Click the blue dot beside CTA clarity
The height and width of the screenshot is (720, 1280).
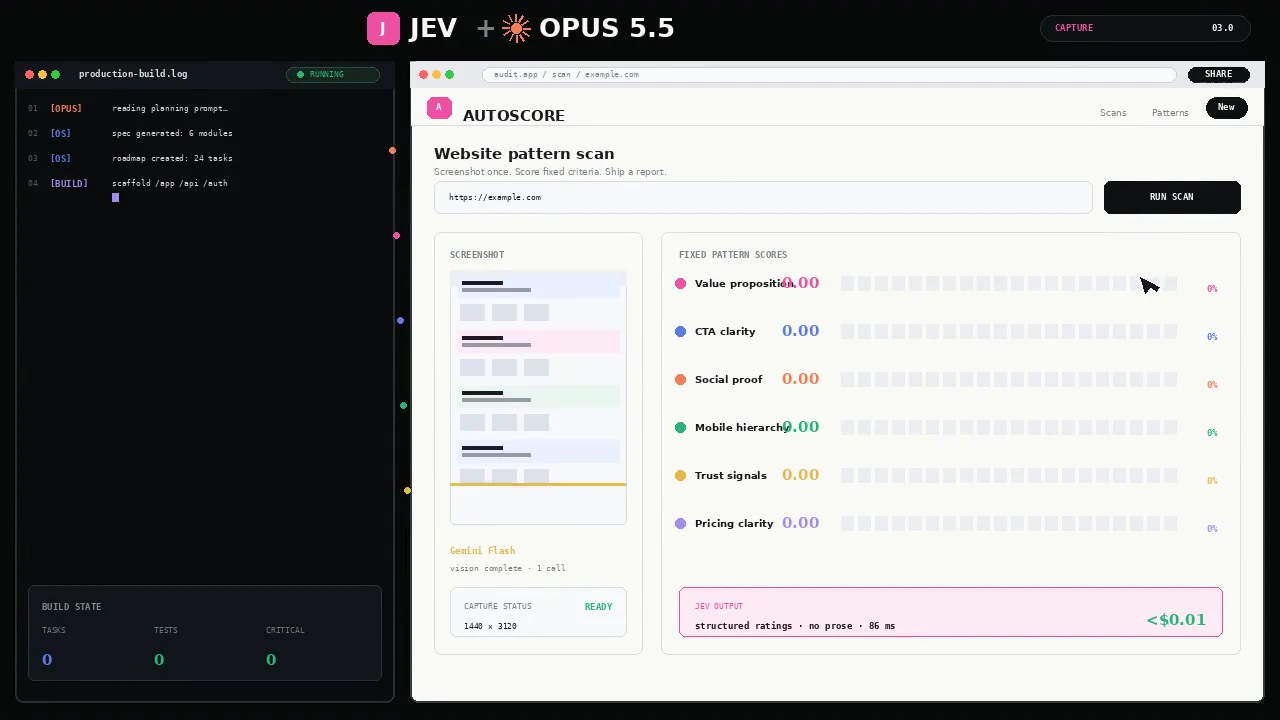[x=681, y=332]
